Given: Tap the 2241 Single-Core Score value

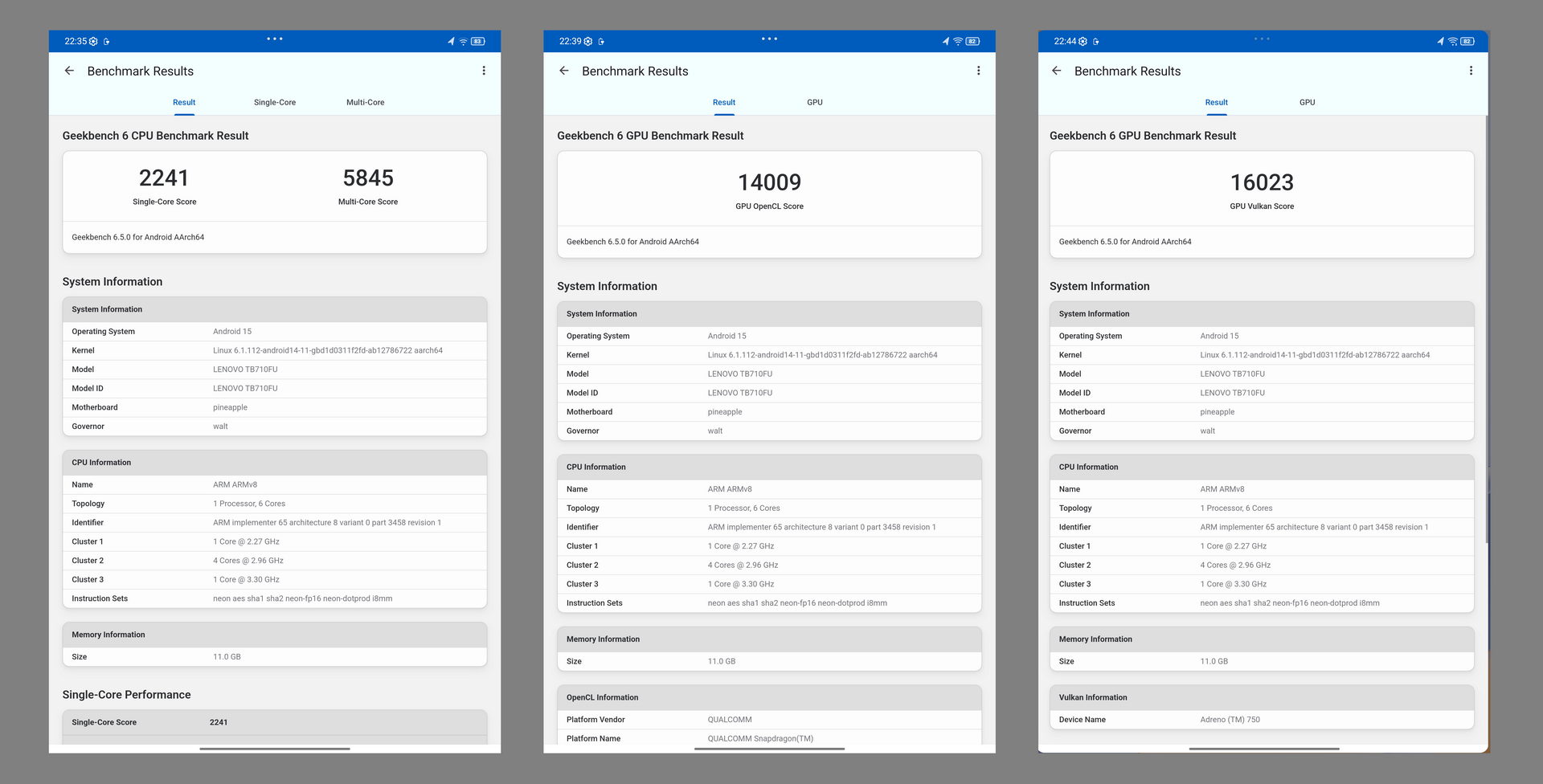Looking at the screenshot, I should coord(164,178).
